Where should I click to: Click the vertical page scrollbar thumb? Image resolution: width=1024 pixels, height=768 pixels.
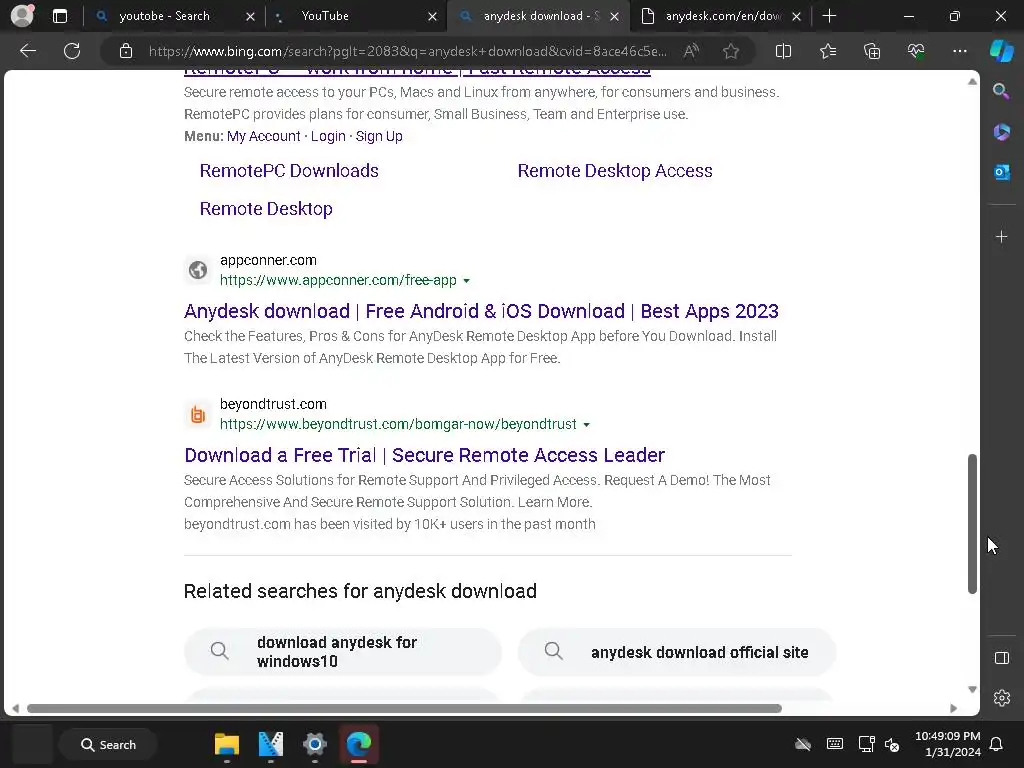pos(972,524)
